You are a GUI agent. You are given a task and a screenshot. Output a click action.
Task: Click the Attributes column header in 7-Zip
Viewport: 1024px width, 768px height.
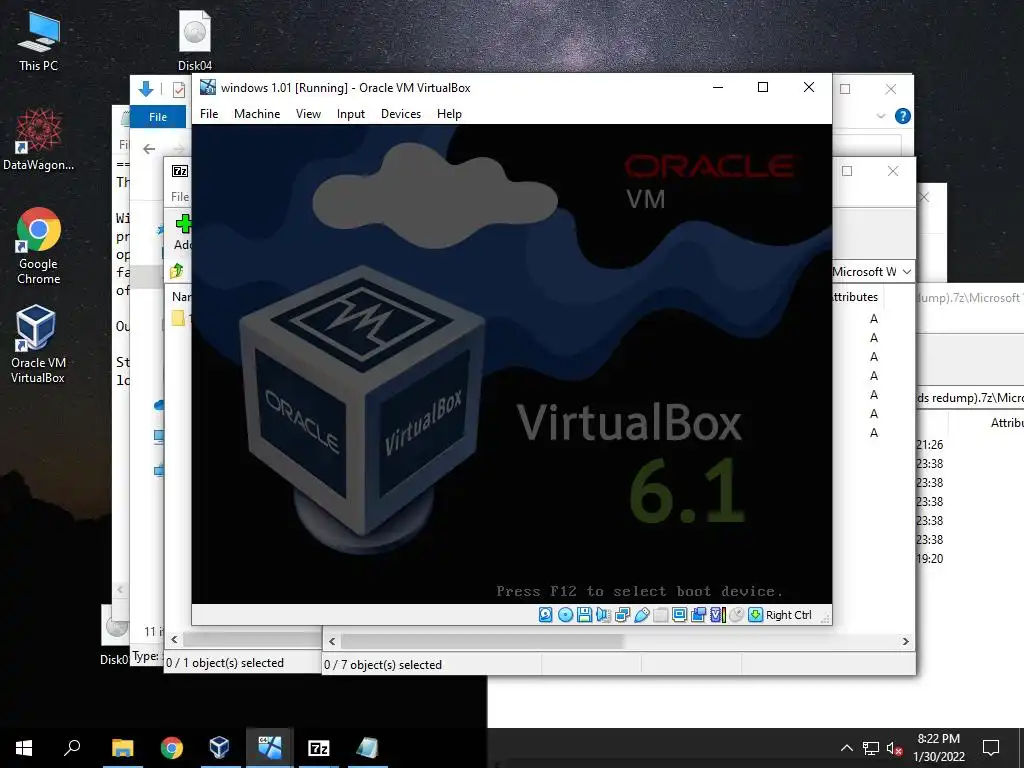pos(855,296)
